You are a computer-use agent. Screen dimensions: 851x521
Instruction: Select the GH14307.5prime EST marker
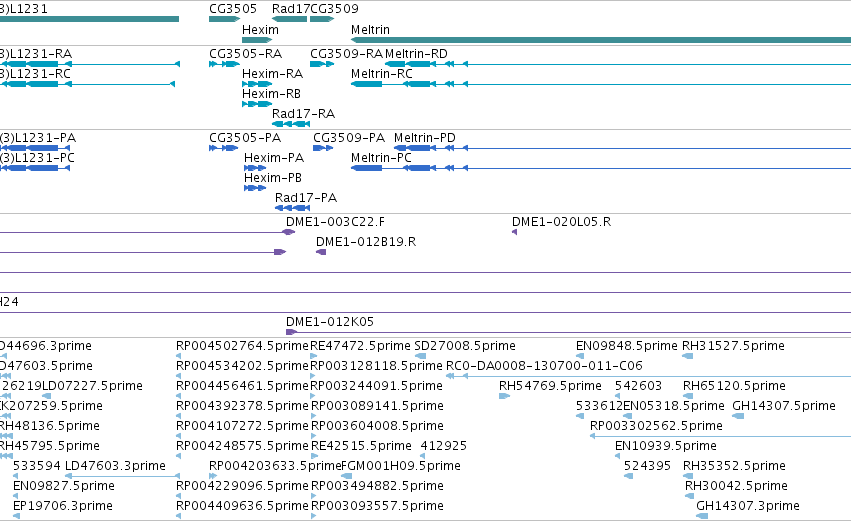(x=738, y=416)
